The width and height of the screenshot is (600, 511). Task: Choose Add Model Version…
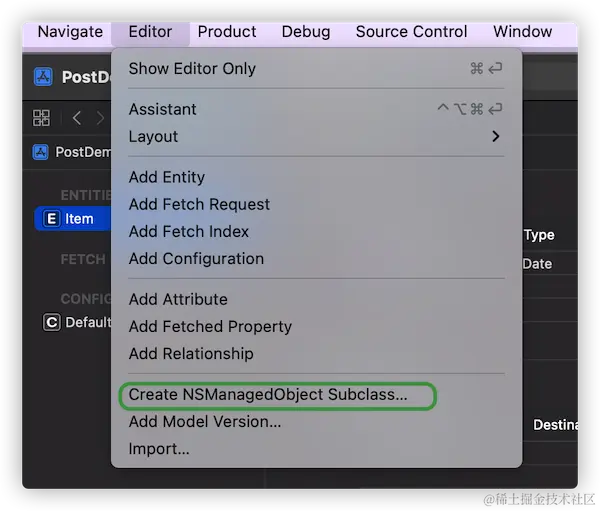point(316,422)
